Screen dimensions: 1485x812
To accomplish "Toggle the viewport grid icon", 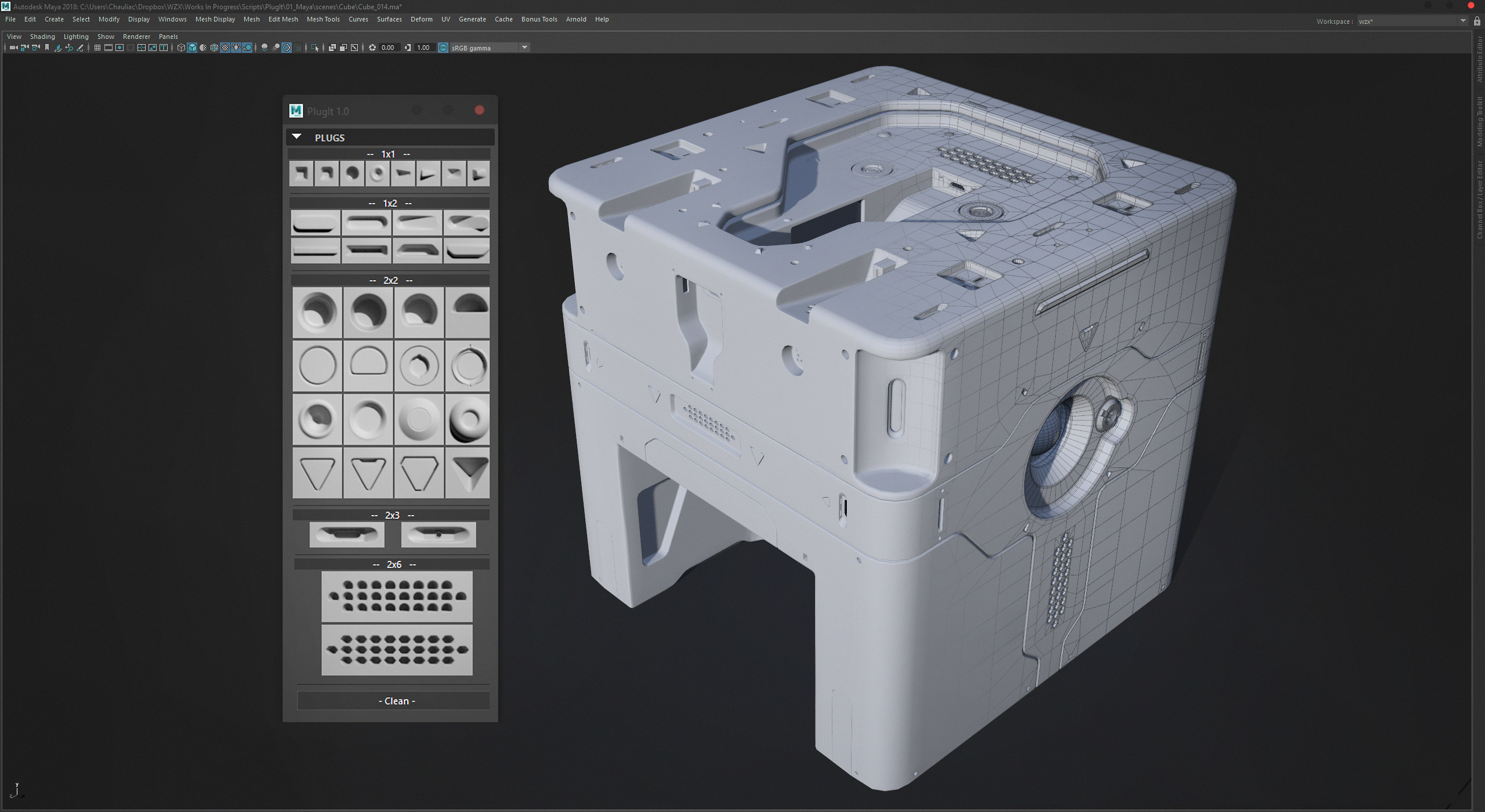I will tap(97, 48).
